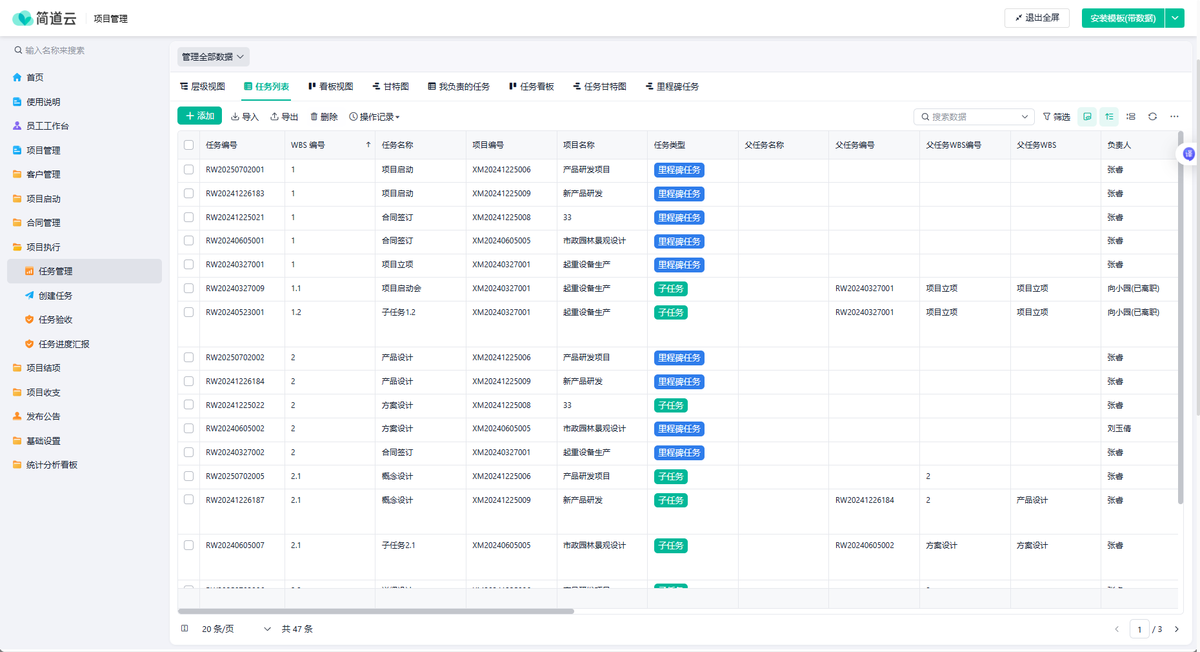Click 子任务 tag in row RW20240327009
The image size is (1200, 652).
[x=671, y=288]
